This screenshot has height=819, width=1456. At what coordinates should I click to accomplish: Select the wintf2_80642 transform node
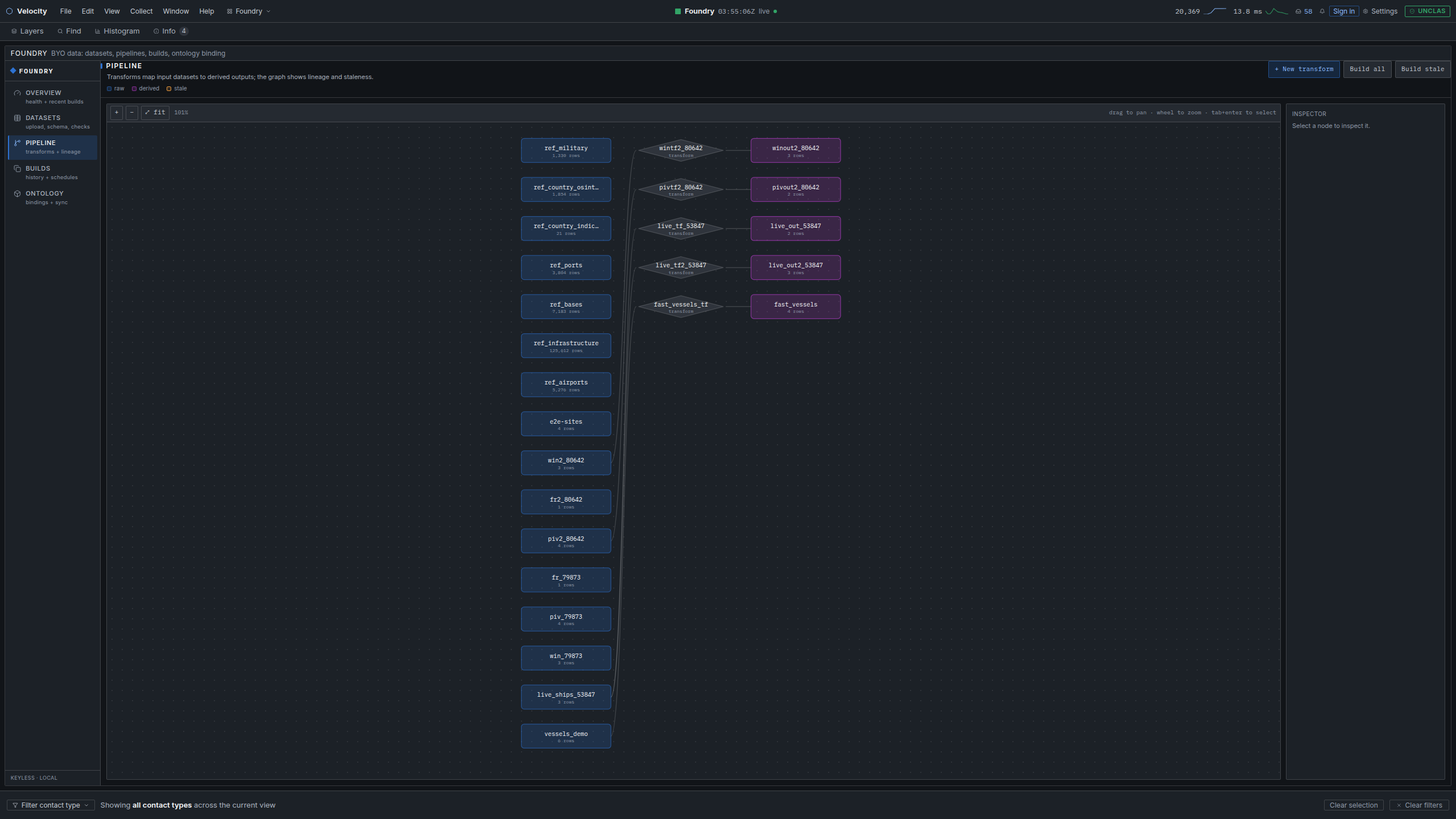[681, 151]
